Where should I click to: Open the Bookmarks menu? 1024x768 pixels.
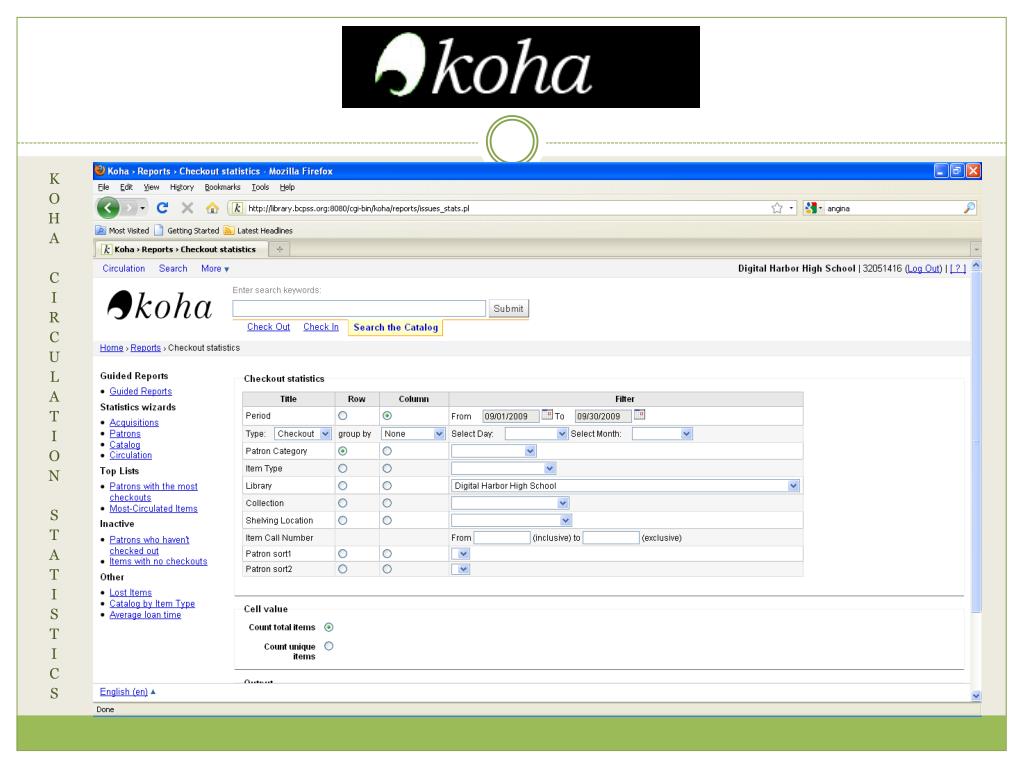(223, 187)
